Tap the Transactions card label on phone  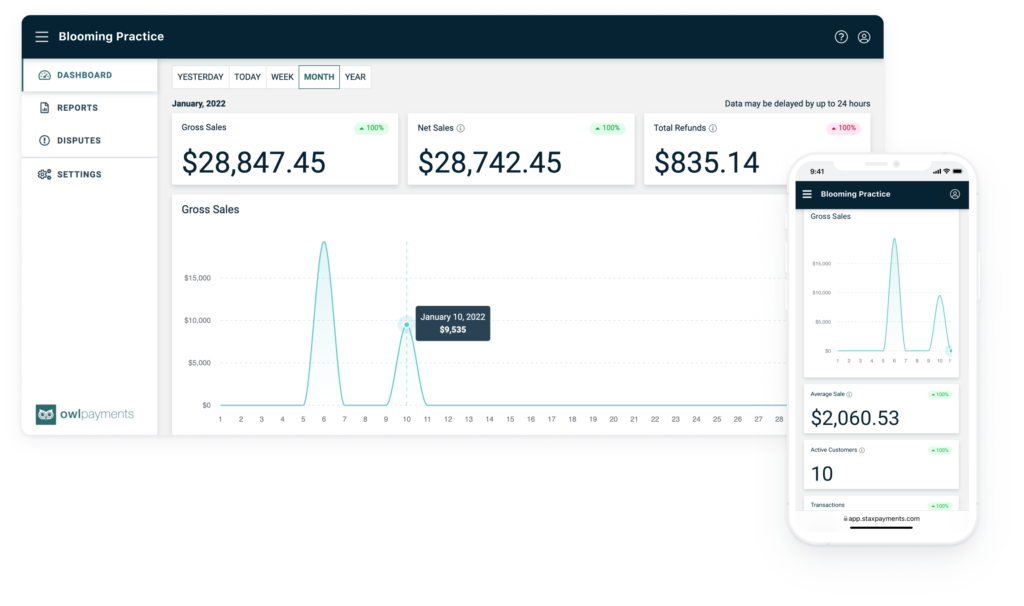tap(827, 505)
